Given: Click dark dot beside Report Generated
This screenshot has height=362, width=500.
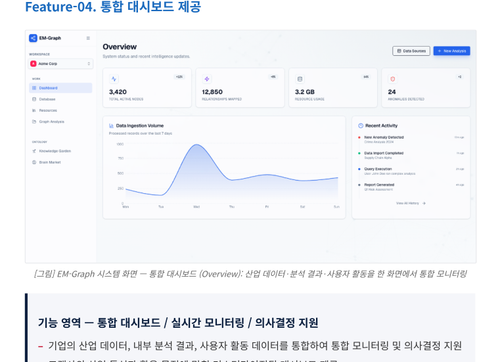Looking at the screenshot, I should pyautogui.click(x=359, y=185).
